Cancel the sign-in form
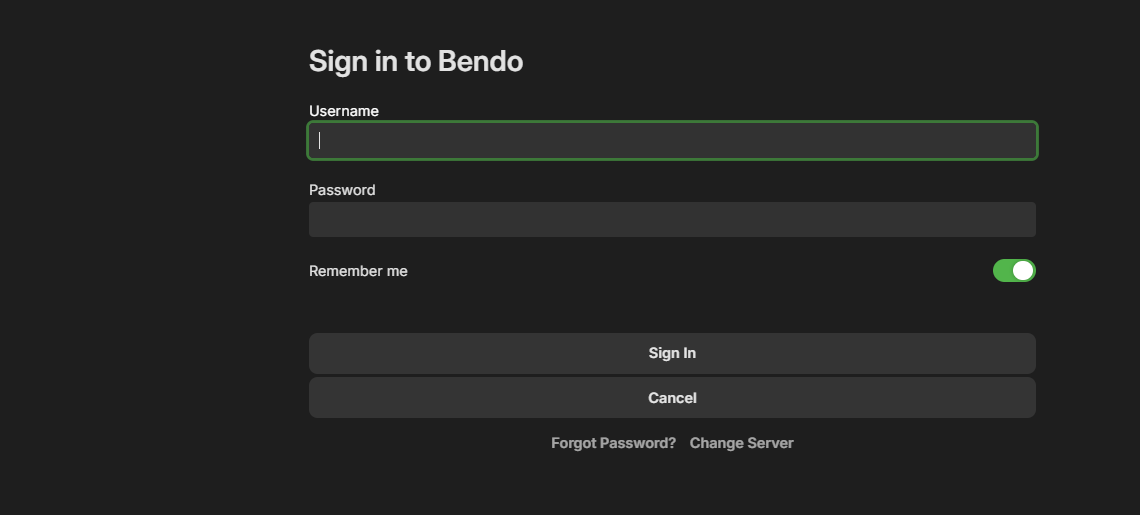This screenshot has height=515, width=1140. [x=672, y=398]
